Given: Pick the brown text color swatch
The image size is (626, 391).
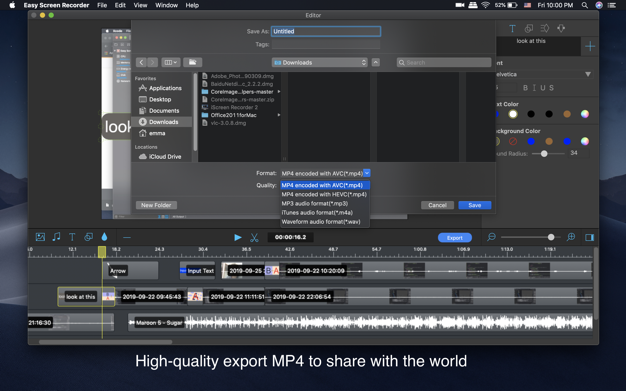Looking at the screenshot, I should [x=567, y=114].
